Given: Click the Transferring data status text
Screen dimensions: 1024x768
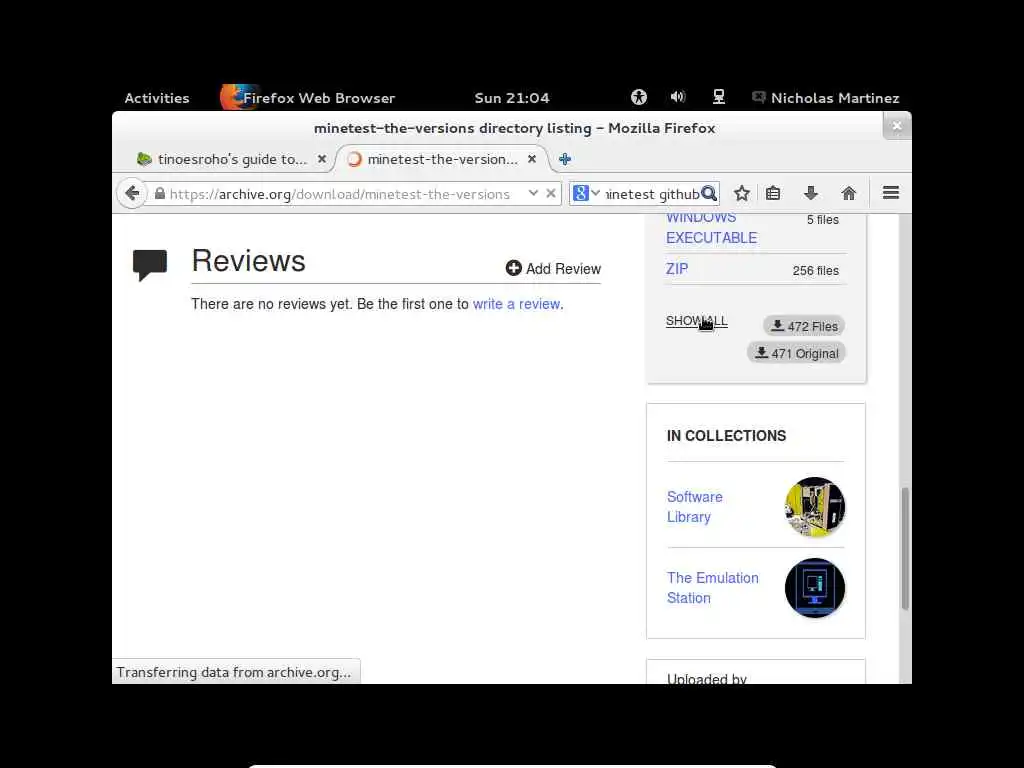Looking at the screenshot, I should tap(233, 672).
